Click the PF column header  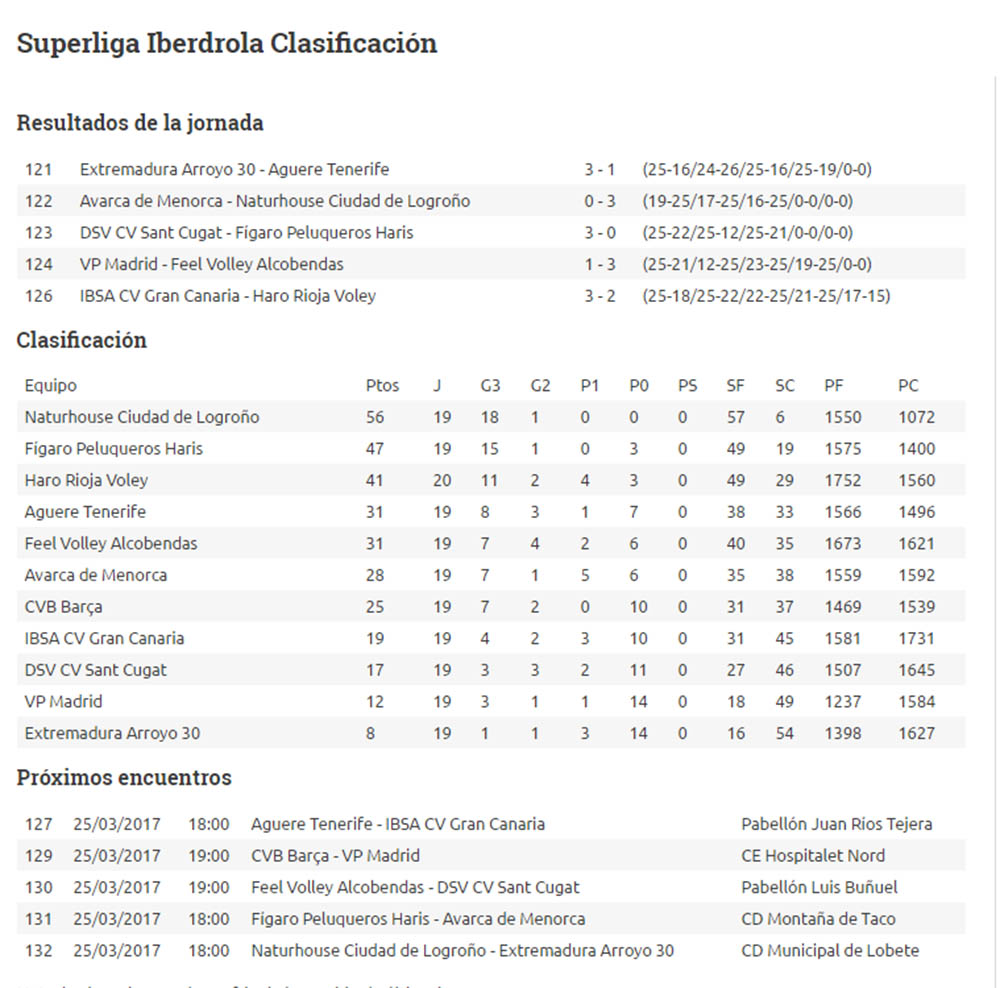point(834,385)
